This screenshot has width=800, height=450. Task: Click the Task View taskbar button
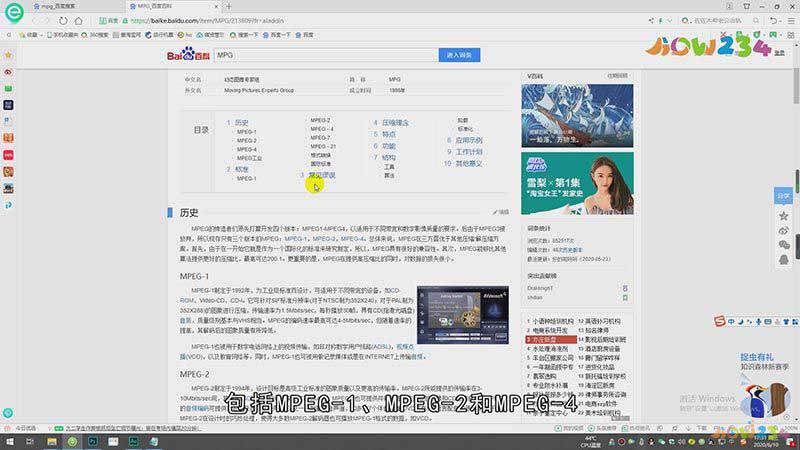click(x=30, y=442)
